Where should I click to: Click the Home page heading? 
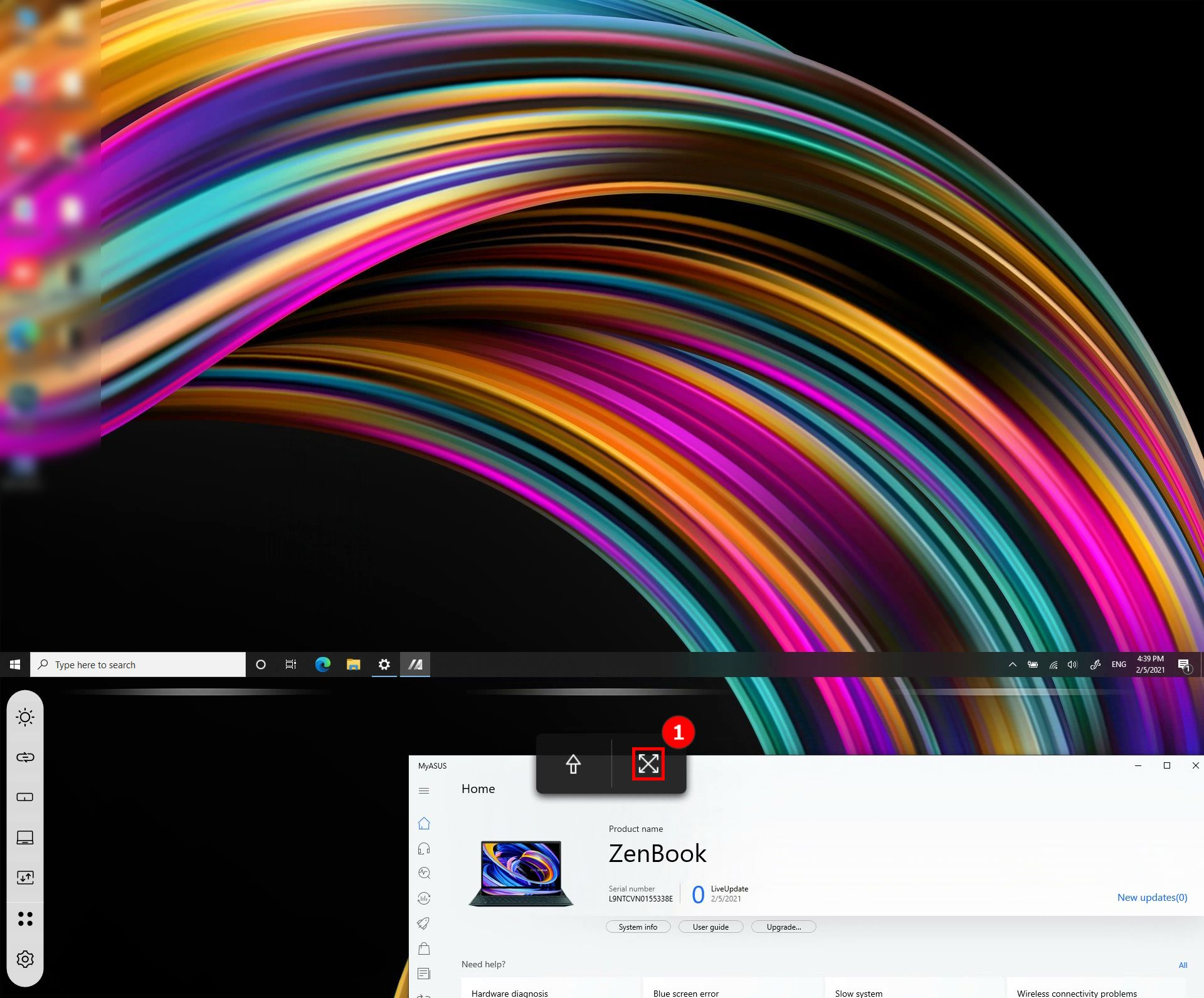click(478, 789)
